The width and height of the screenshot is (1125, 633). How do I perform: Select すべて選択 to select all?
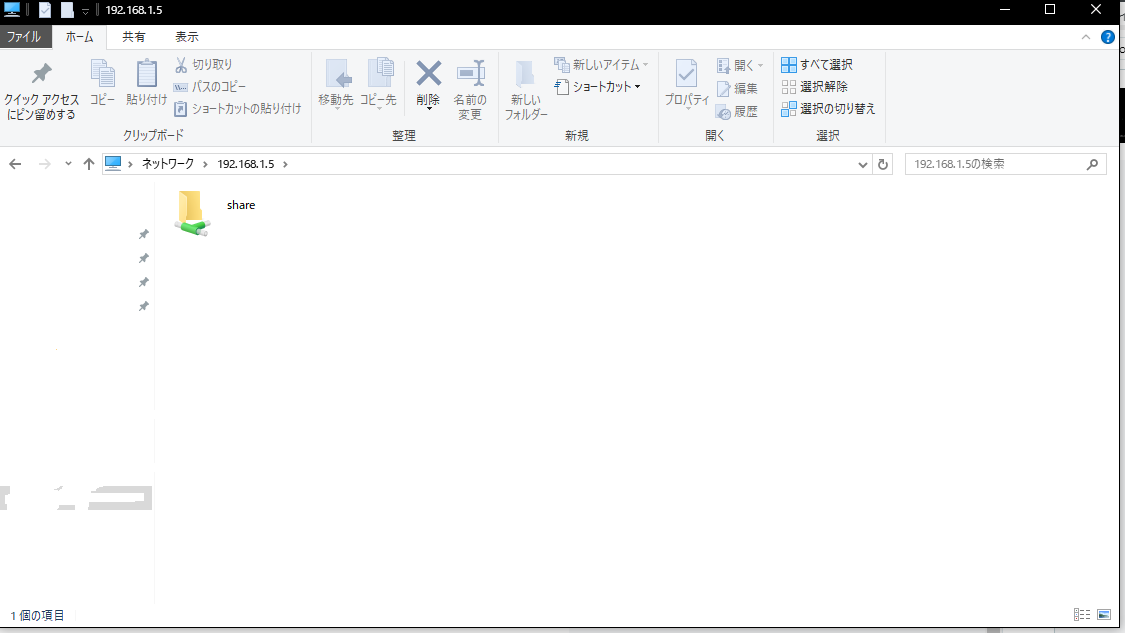pos(826,64)
